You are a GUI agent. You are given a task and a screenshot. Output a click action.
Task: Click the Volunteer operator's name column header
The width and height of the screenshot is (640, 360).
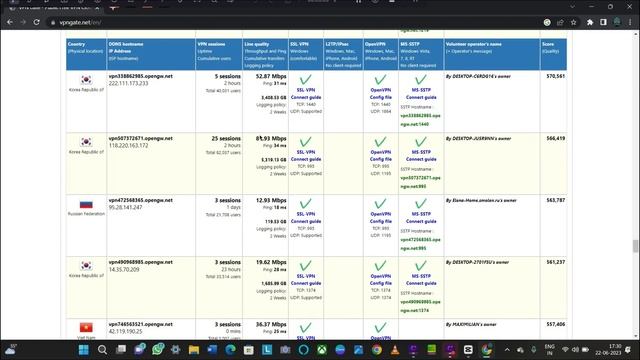click(492, 54)
